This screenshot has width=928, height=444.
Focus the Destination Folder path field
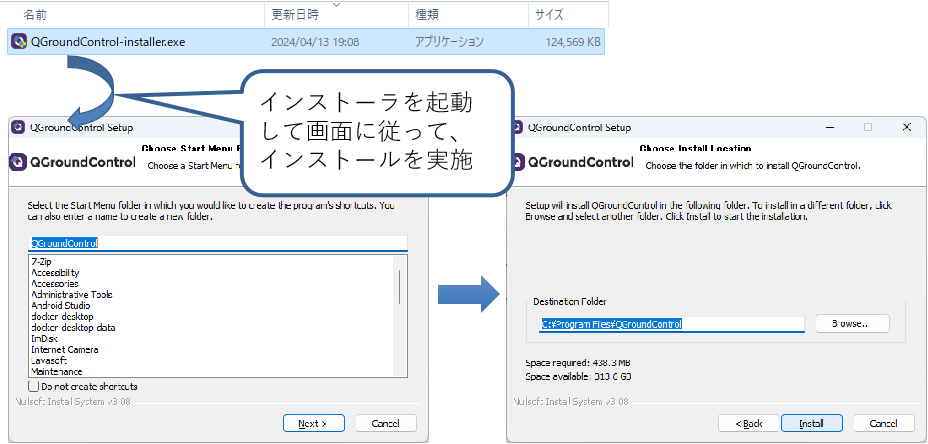[672, 324]
